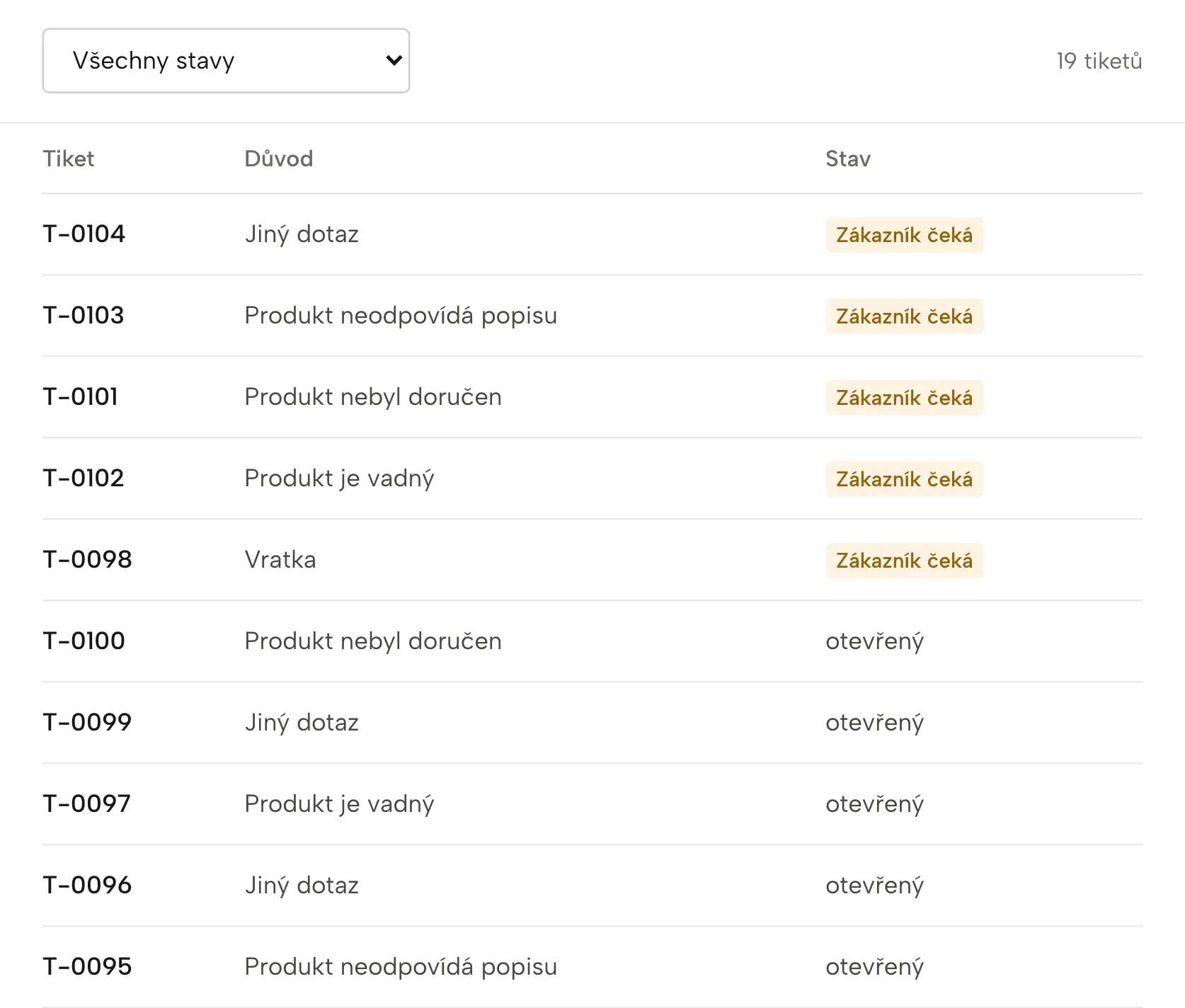The height and width of the screenshot is (1008, 1185).
Task: Click Zákazník čeká badge for T-0101
Action: click(x=904, y=398)
